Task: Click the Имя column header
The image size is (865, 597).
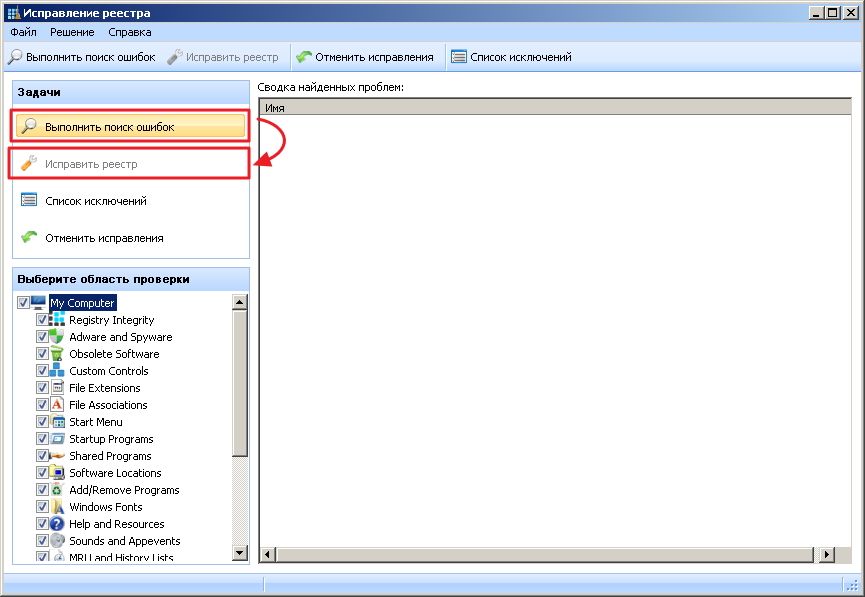Action: point(555,108)
